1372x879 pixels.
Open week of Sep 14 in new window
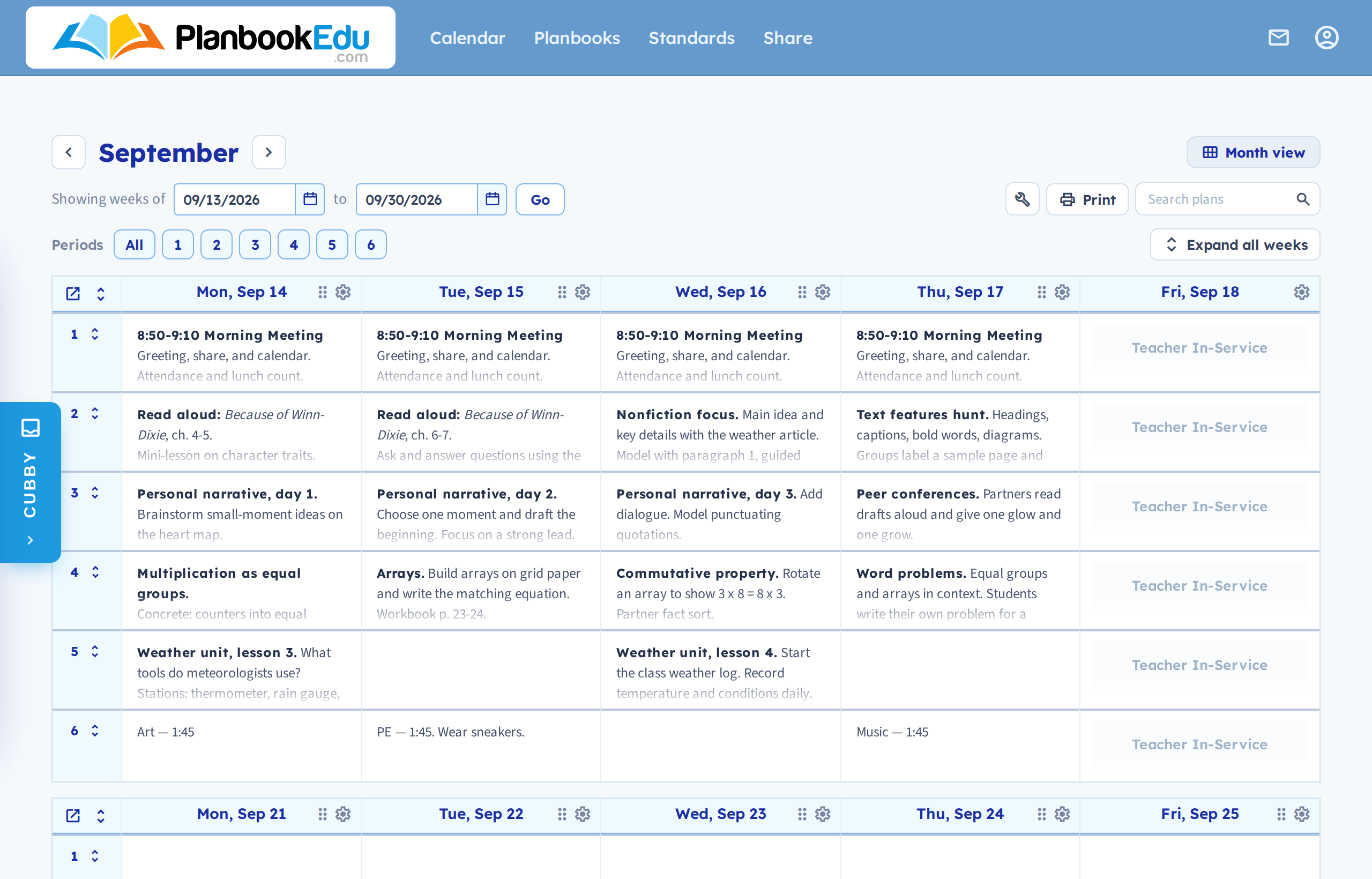[73, 293]
